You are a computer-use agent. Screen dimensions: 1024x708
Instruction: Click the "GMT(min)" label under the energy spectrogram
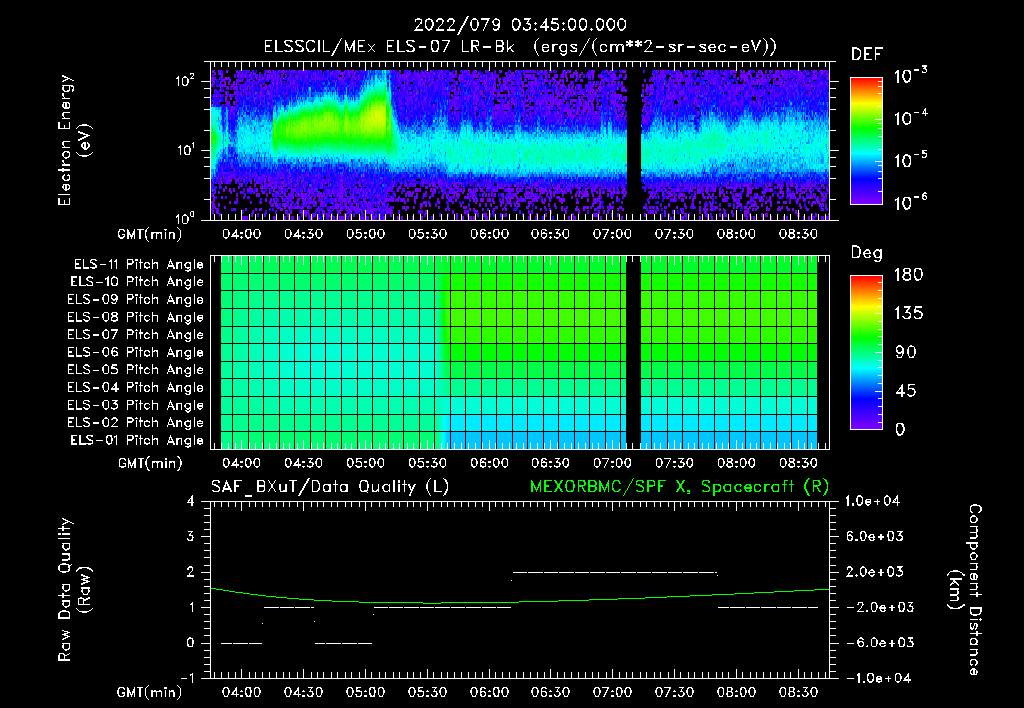tap(150, 234)
